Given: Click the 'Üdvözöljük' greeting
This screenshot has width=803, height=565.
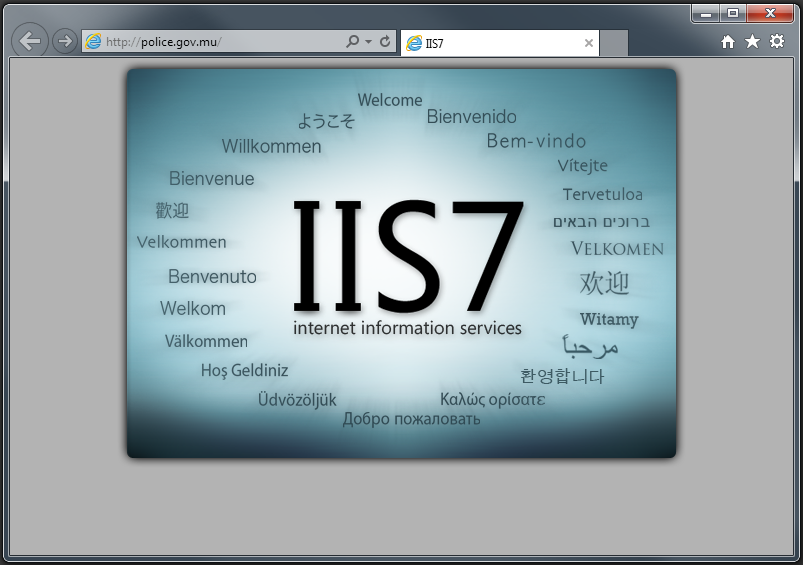Looking at the screenshot, I should 297,400.
